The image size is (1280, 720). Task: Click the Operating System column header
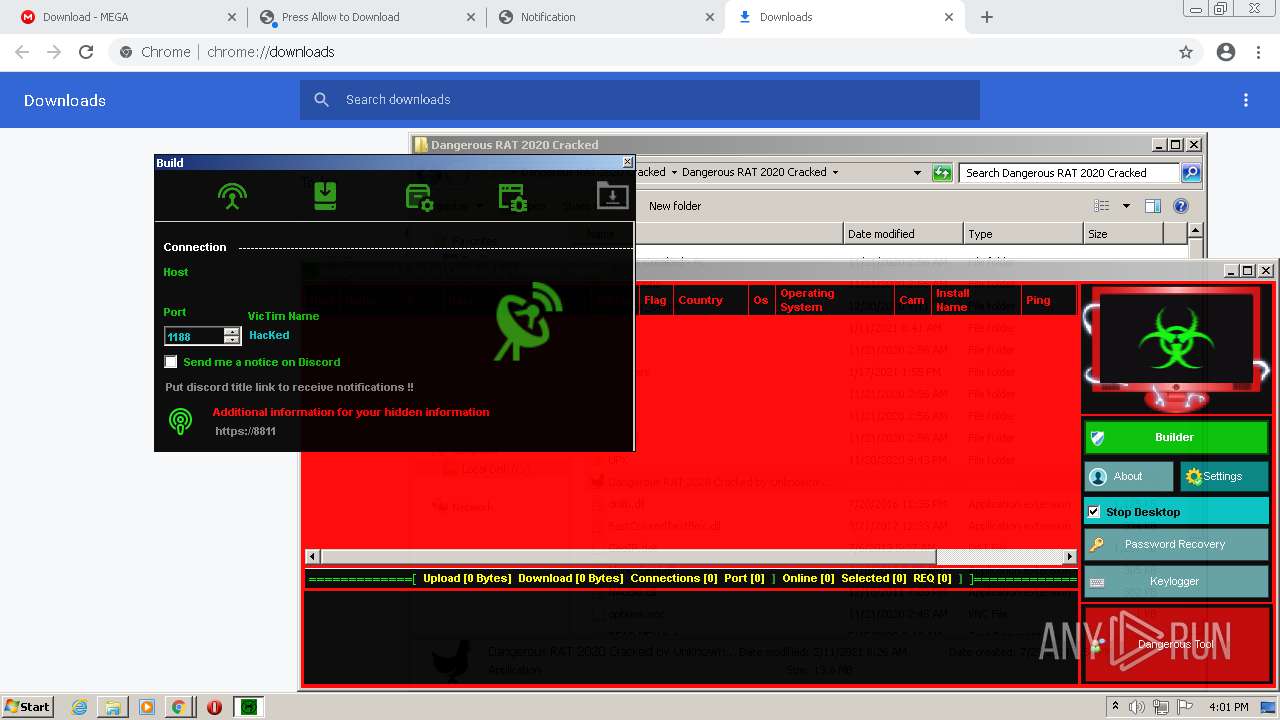coord(834,300)
